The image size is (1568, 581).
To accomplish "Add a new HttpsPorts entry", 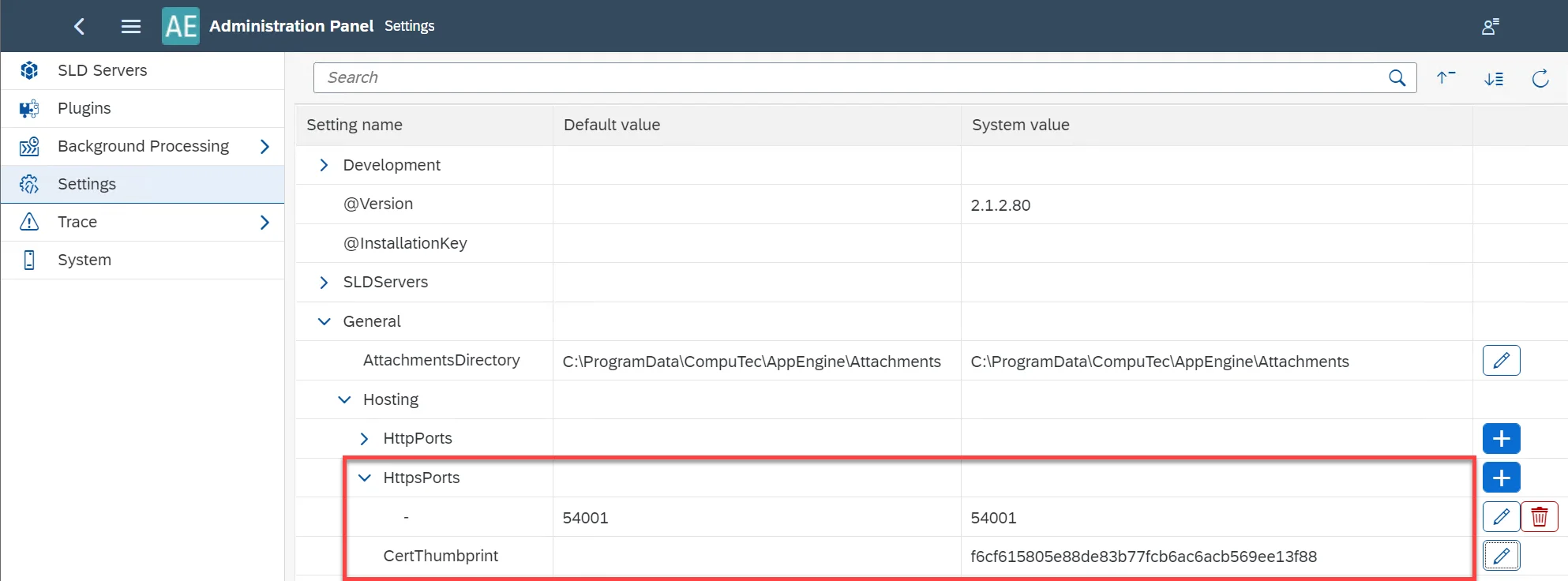I will click(1501, 478).
